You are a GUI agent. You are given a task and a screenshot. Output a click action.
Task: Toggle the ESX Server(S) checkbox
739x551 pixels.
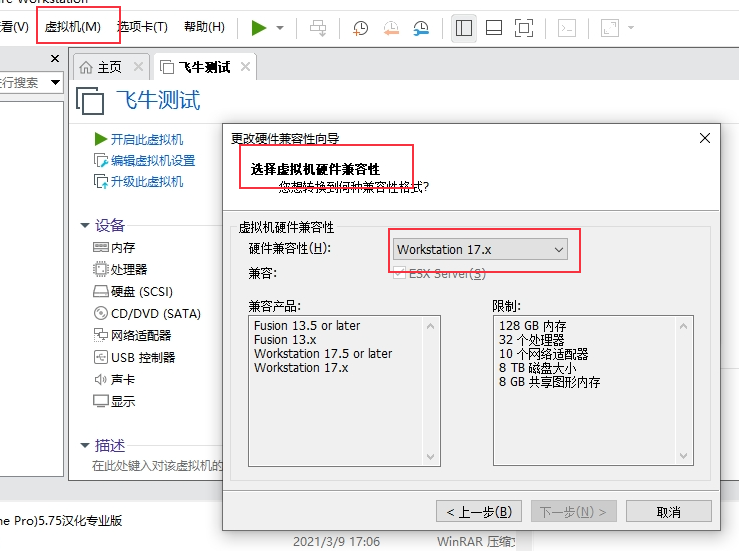[399, 272]
